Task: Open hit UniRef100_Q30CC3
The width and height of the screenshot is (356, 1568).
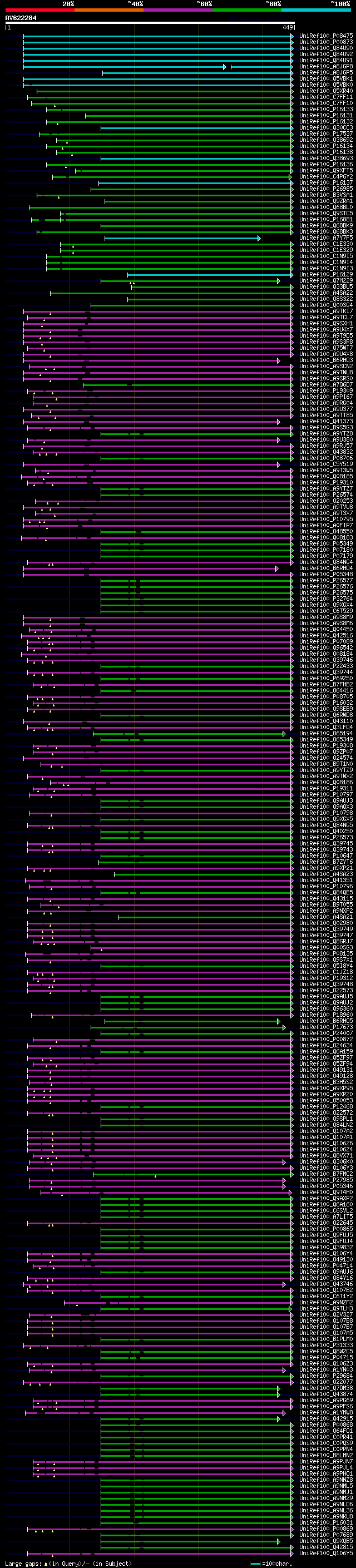Action: [325, 128]
